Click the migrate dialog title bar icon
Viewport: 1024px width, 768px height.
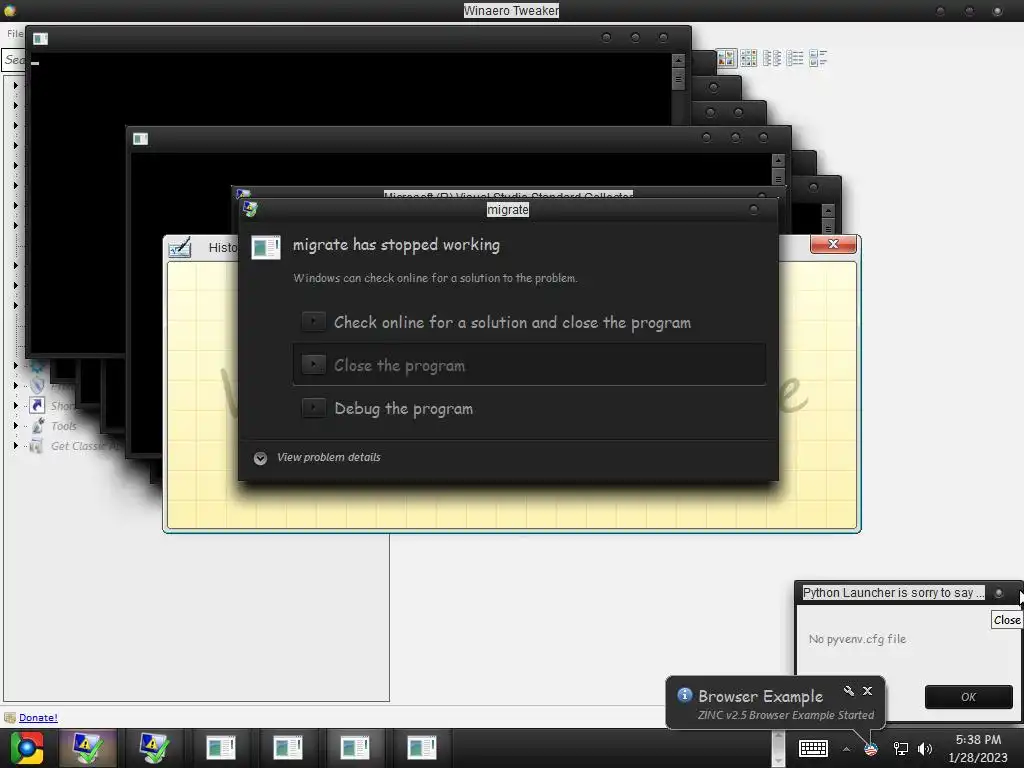(250, 209)
